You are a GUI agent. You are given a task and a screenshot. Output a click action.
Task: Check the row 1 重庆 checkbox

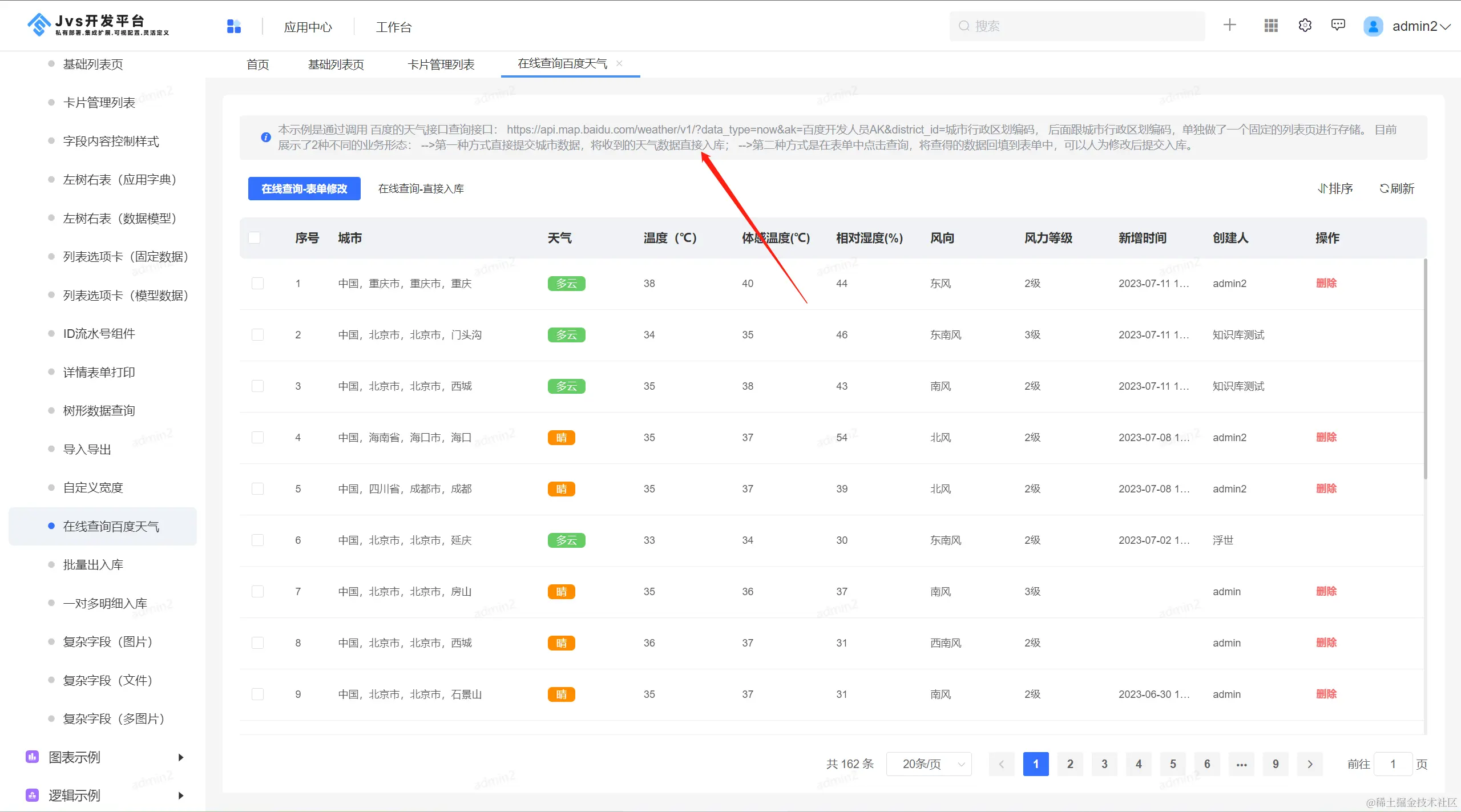tap(258, 284)
